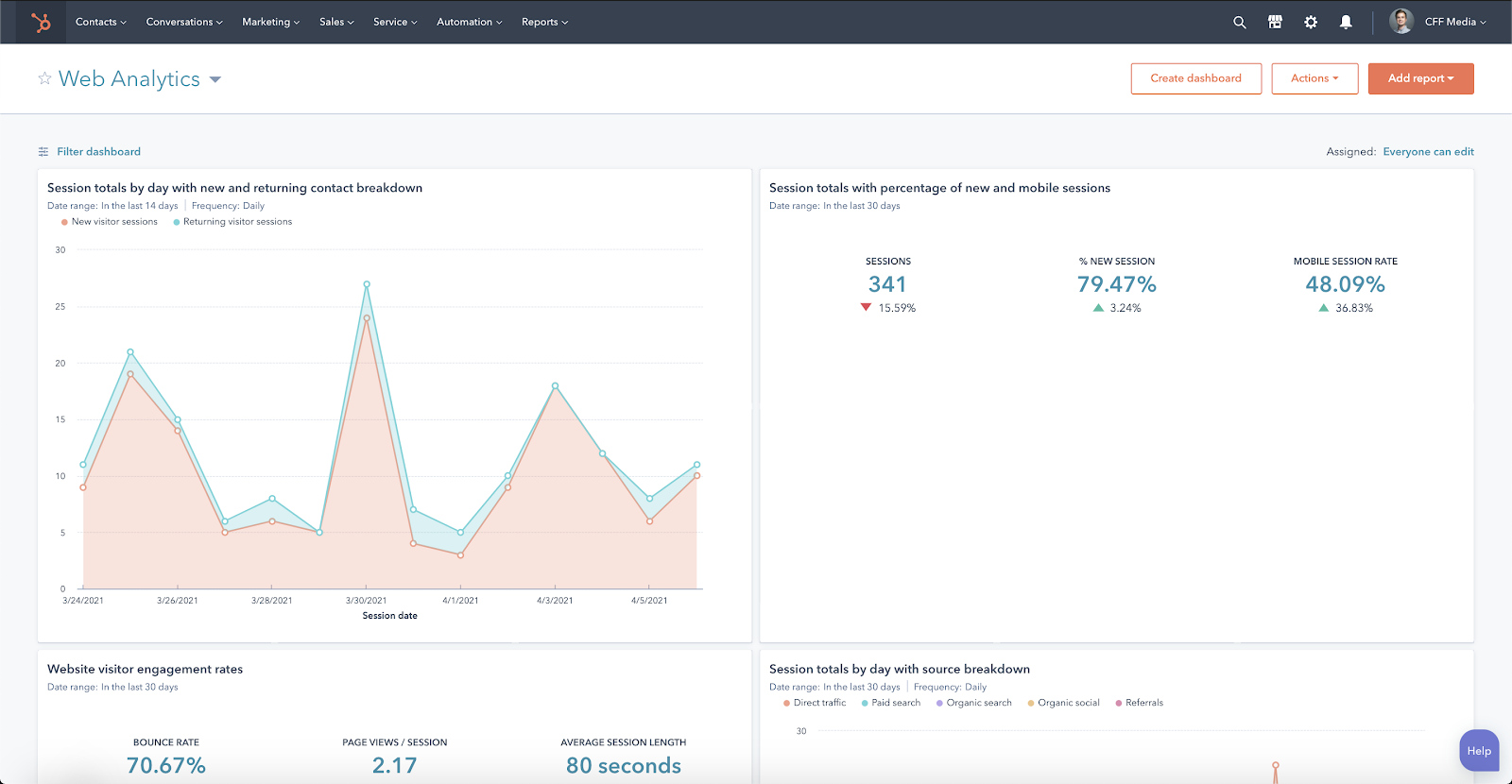Open Session totals by day with source breakdown title
Screen dimensions: 1512x784
click(899, 669)
